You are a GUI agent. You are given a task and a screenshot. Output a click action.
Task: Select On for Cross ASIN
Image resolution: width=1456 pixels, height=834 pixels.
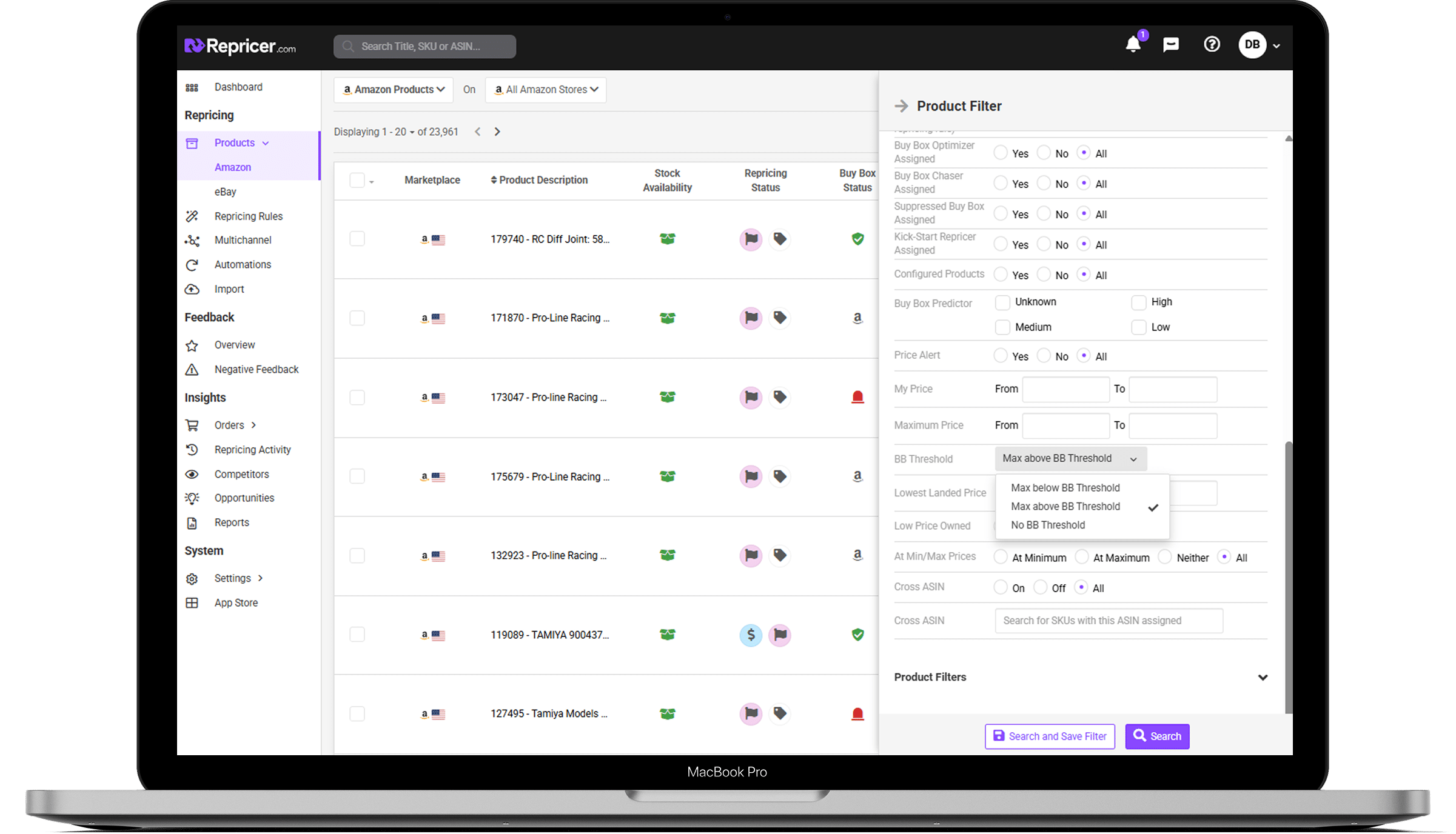[1001, 587]
